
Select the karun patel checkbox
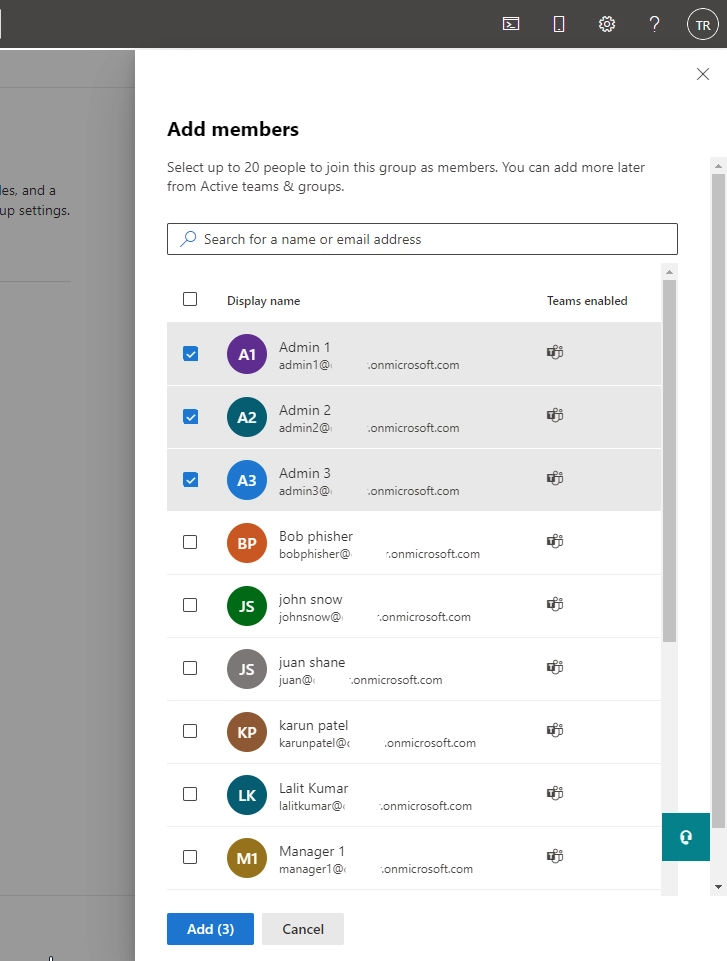tap(190, 731)
